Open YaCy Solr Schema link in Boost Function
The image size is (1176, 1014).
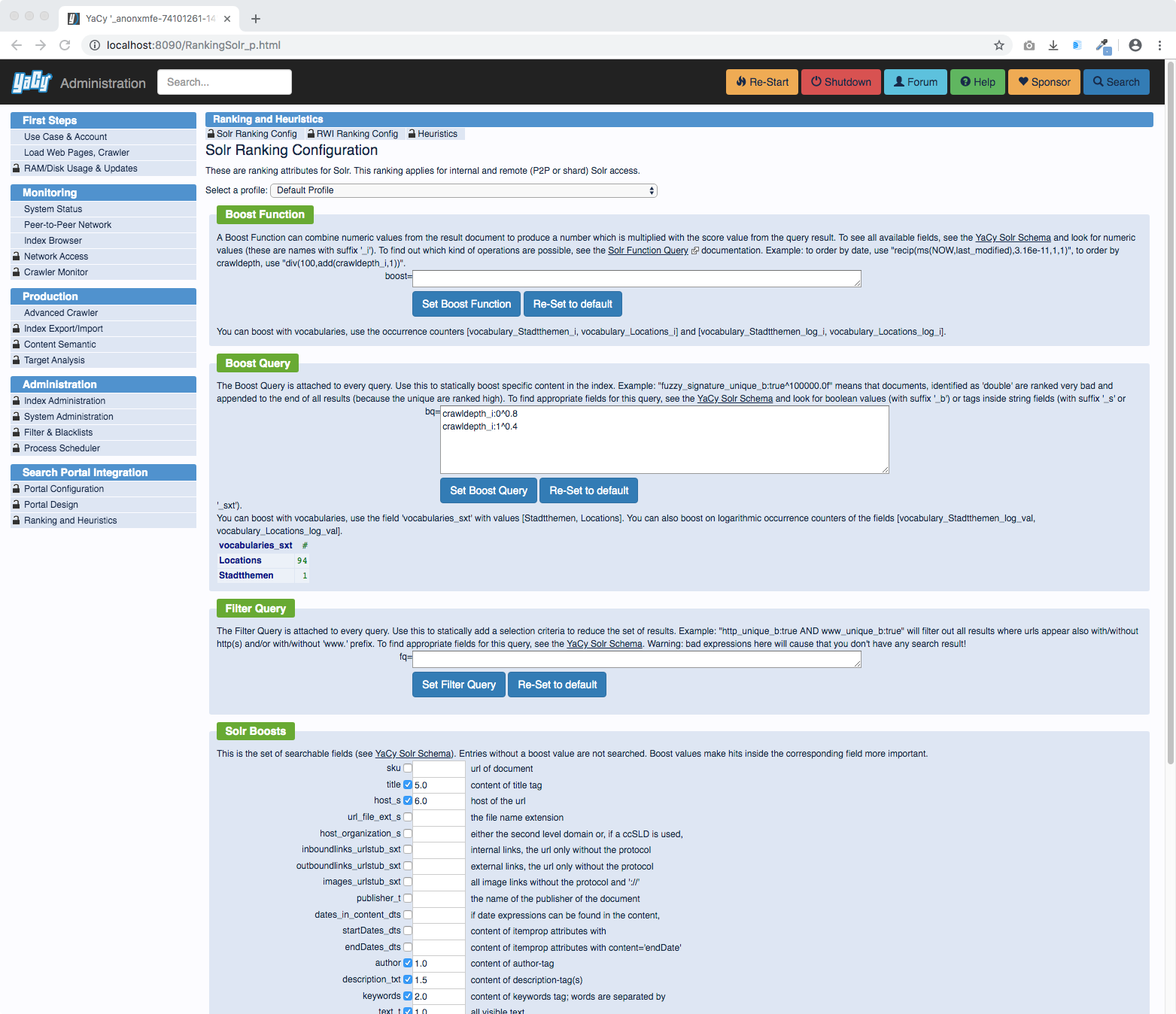1013,238
